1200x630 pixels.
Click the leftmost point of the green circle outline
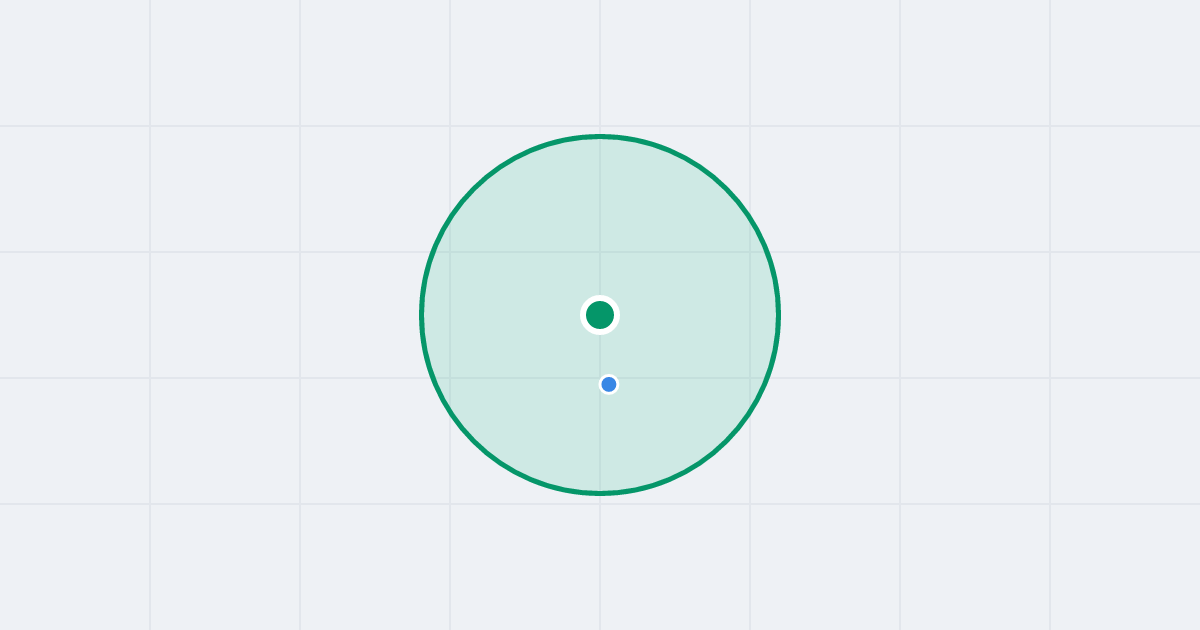(x=422, y=315)
